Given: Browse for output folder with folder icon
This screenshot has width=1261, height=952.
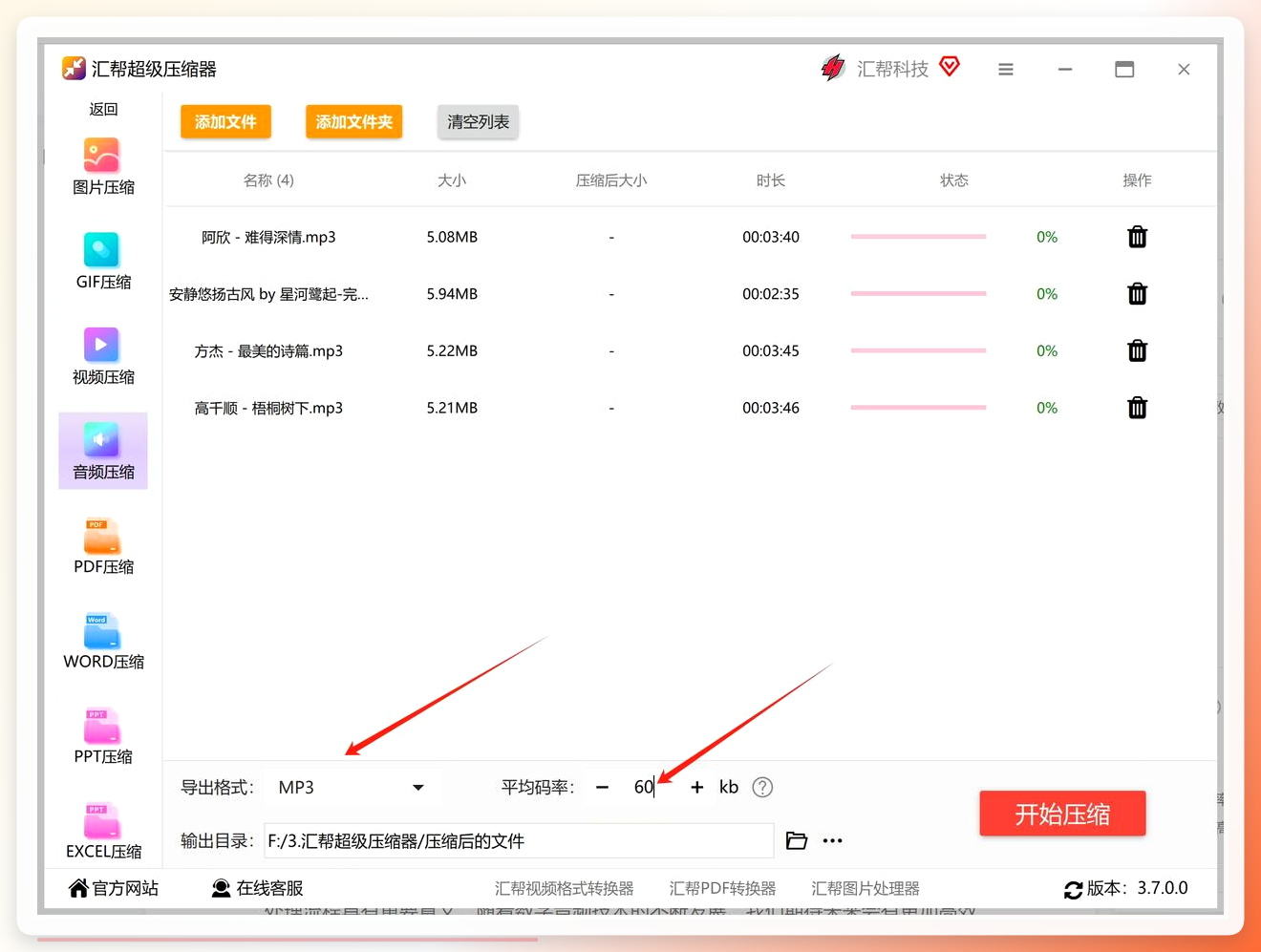Looking at the screenshot, I should click(x=797, y=841).
